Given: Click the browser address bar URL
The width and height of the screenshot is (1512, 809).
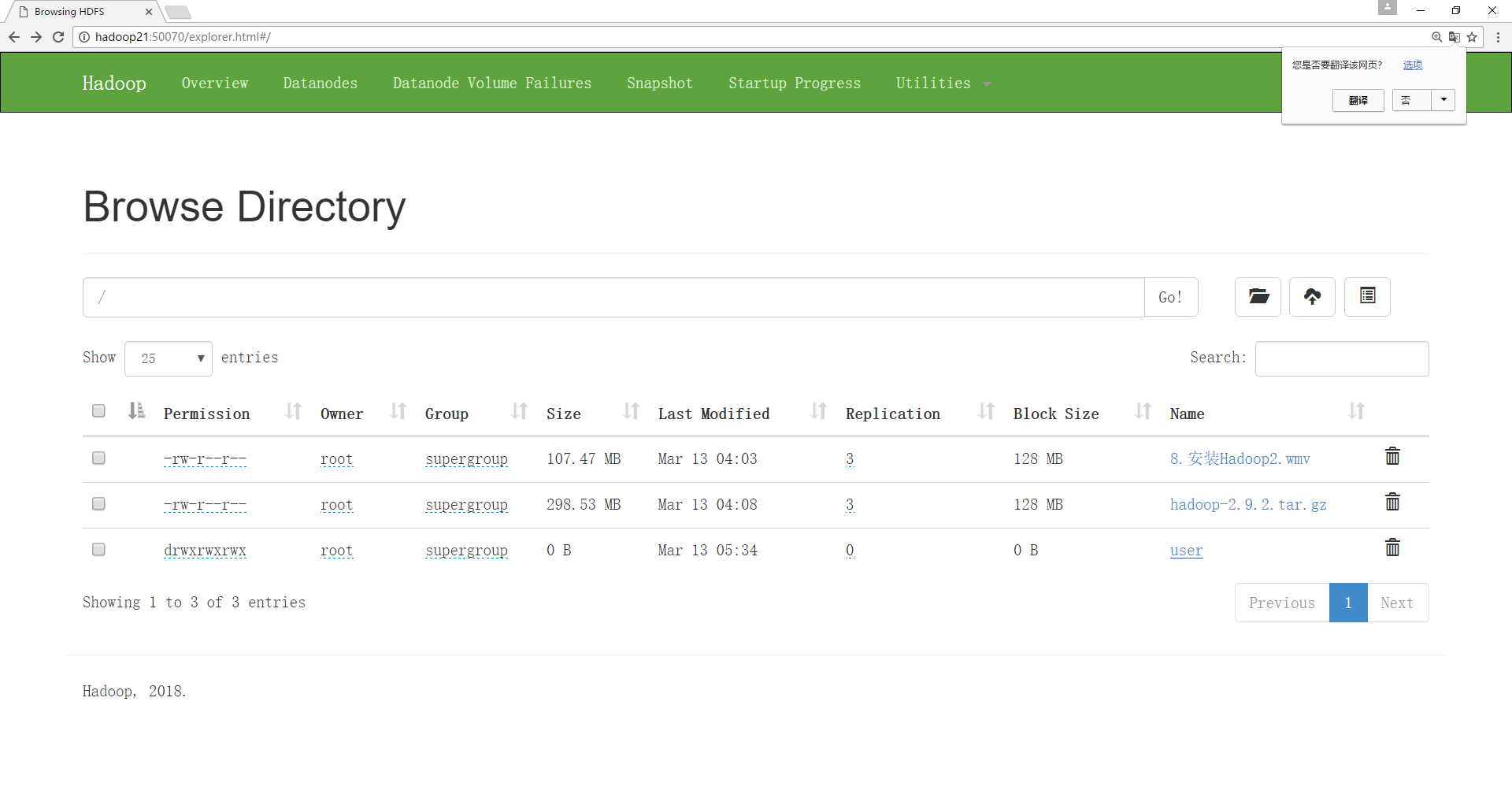Looking at the screenshot, I should click(x=183, y=37).
